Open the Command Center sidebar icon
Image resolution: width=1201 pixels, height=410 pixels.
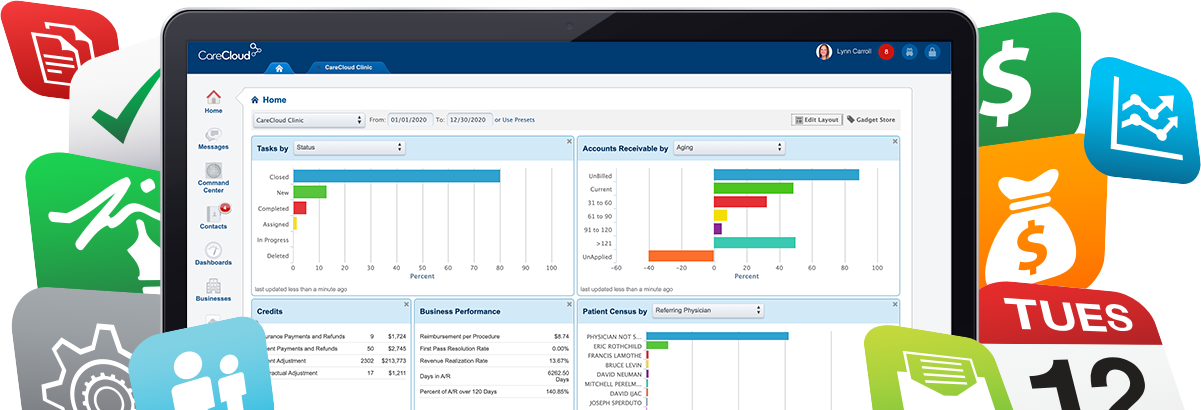pyautogui.click(x=213, y=178)
